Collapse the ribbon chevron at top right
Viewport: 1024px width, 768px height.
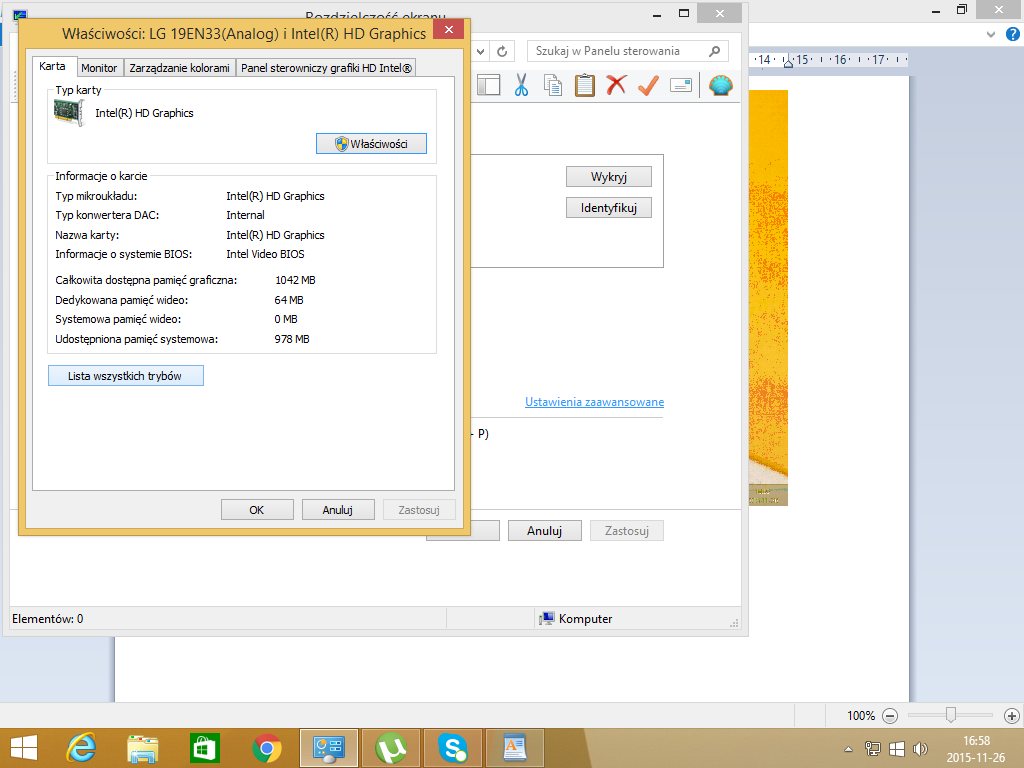click(x=991, y=35)
